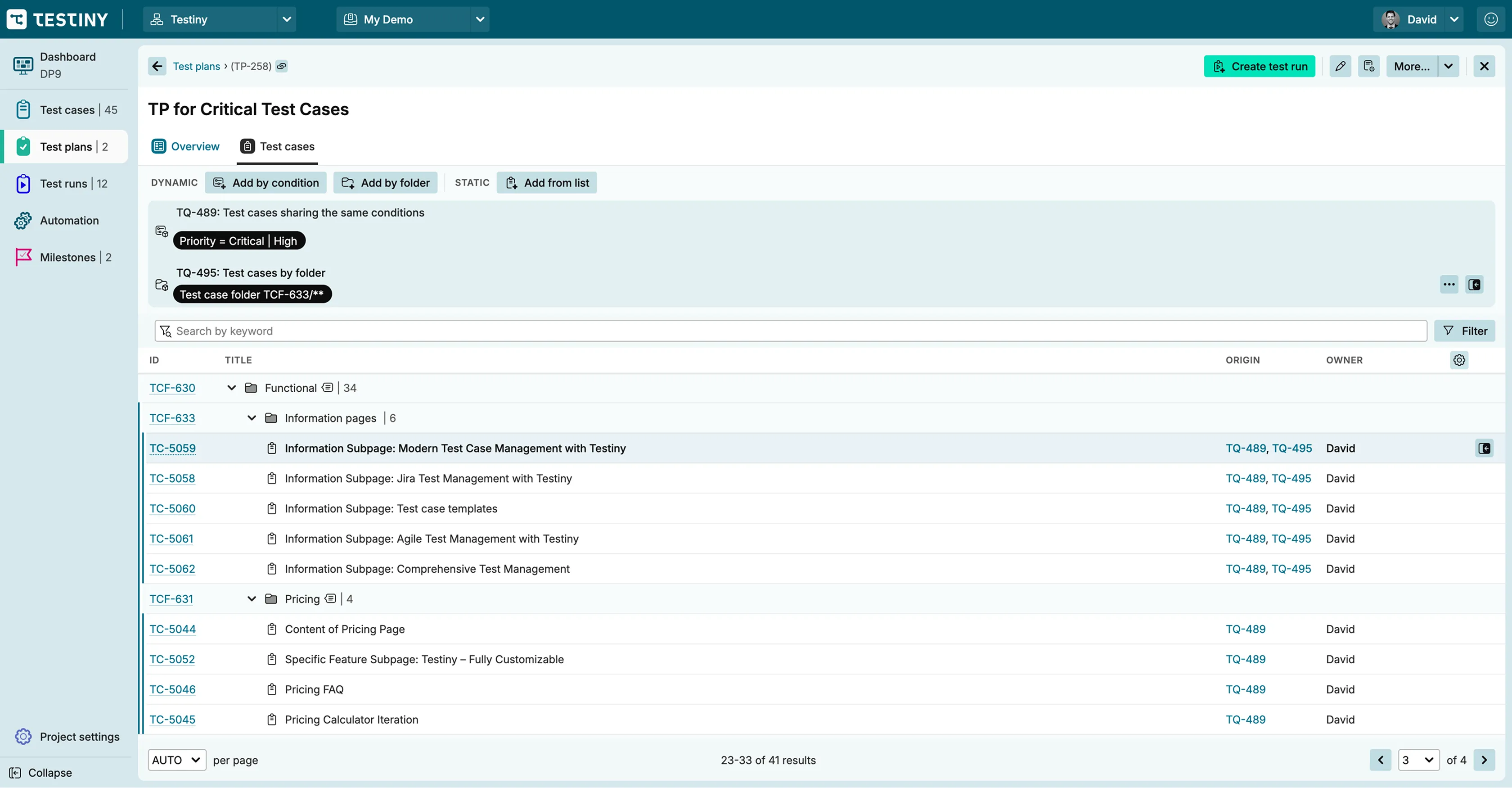The image size is (1512, 788).
Task: Click the Automation gear icon
Action: click(x=23, y=221)
